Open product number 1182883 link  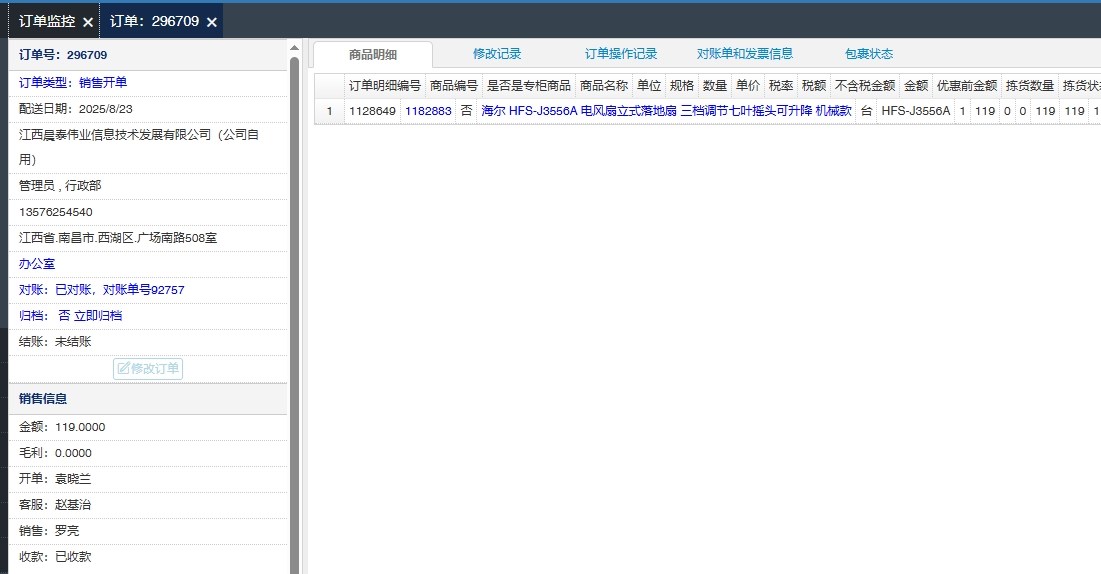[428, 111]
